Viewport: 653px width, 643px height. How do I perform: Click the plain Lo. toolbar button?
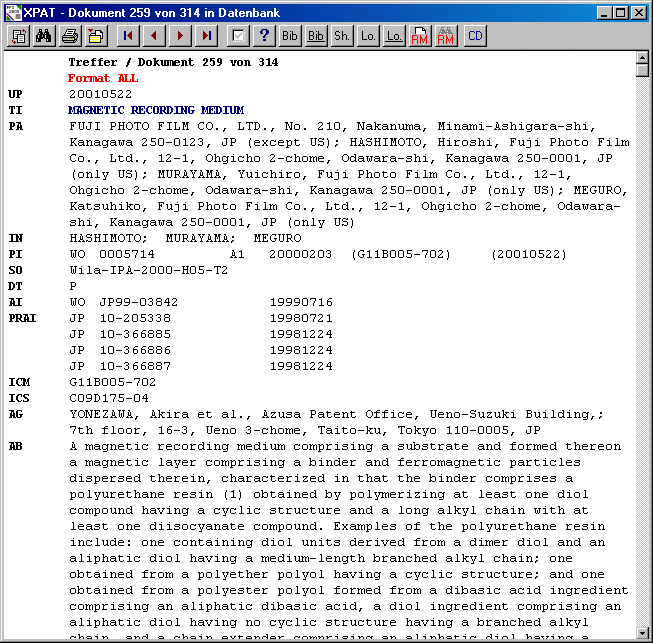coord(368,37)
